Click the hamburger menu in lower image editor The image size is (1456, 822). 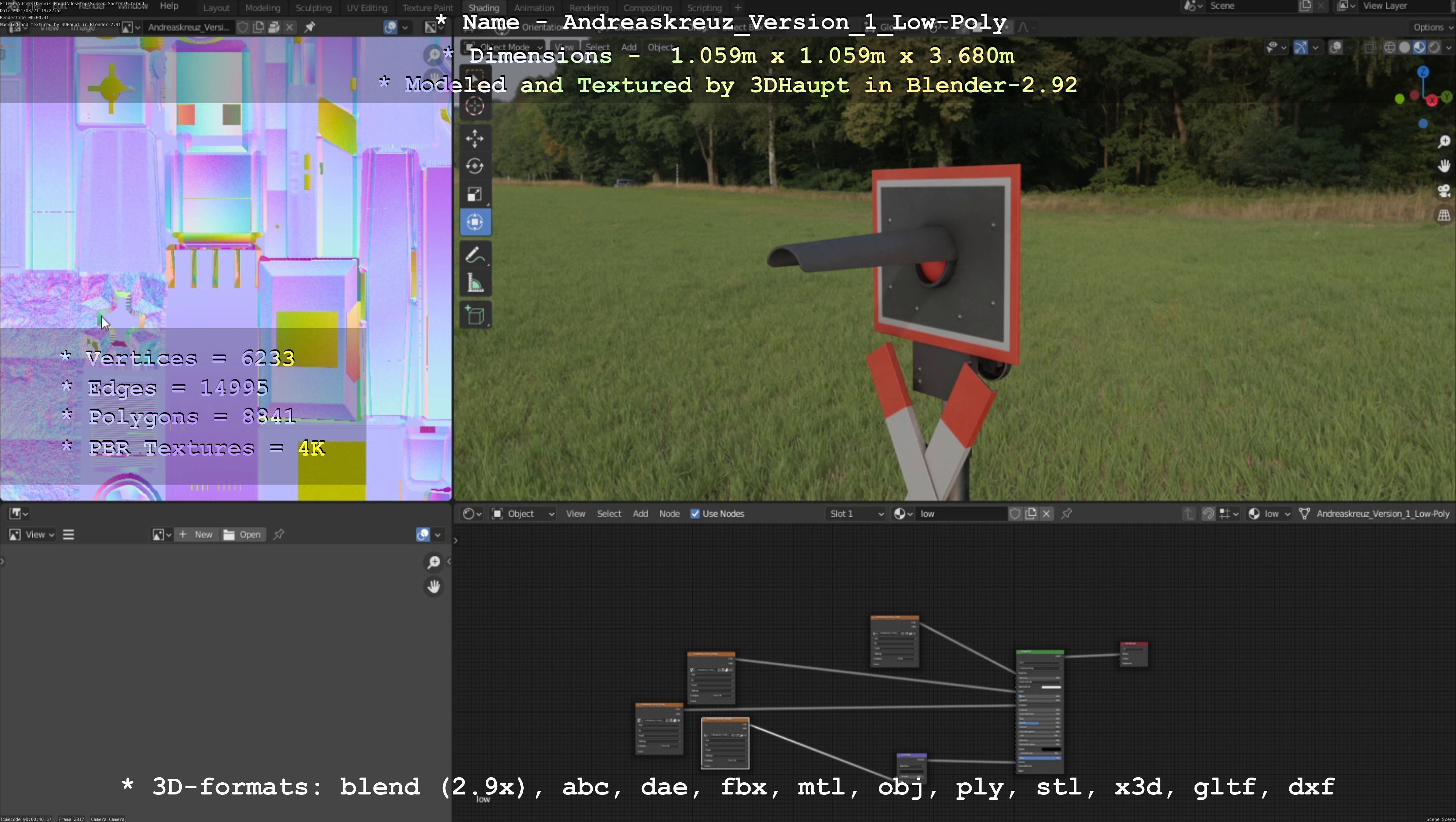(x=68, y=535)
